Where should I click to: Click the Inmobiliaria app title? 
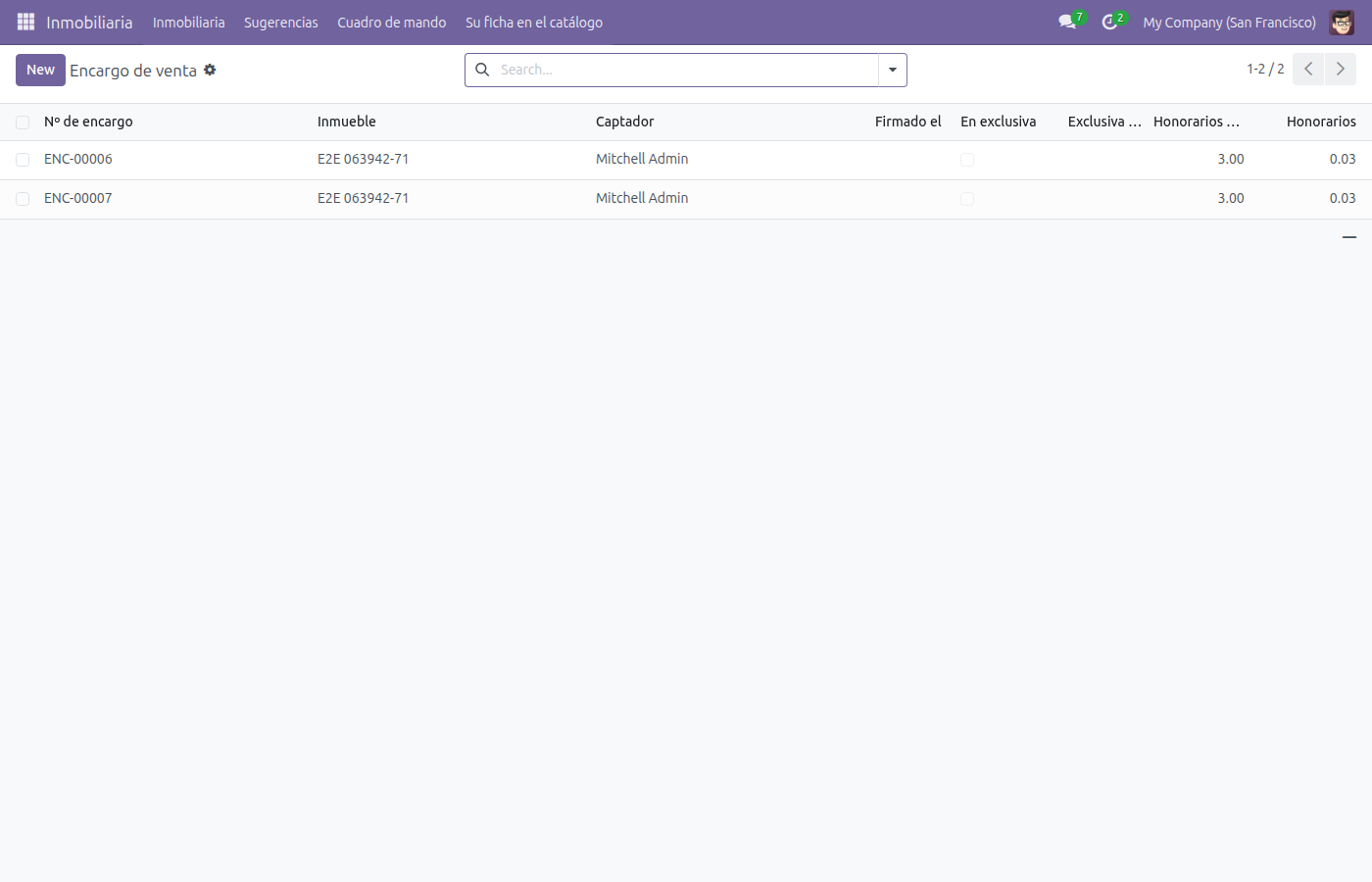(x=89, y=22)
